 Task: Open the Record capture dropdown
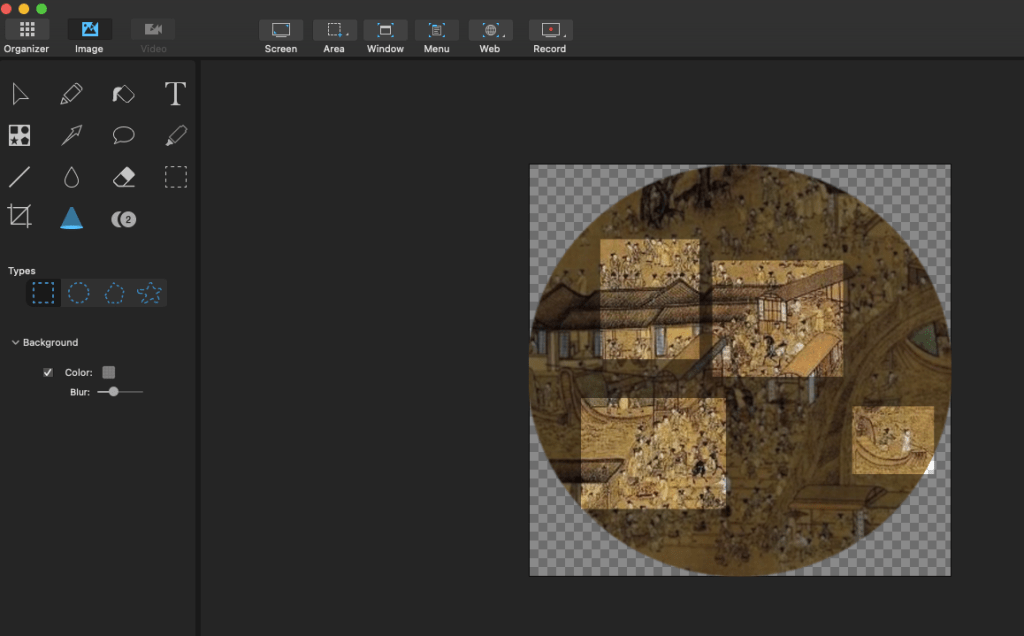point(549,31)
